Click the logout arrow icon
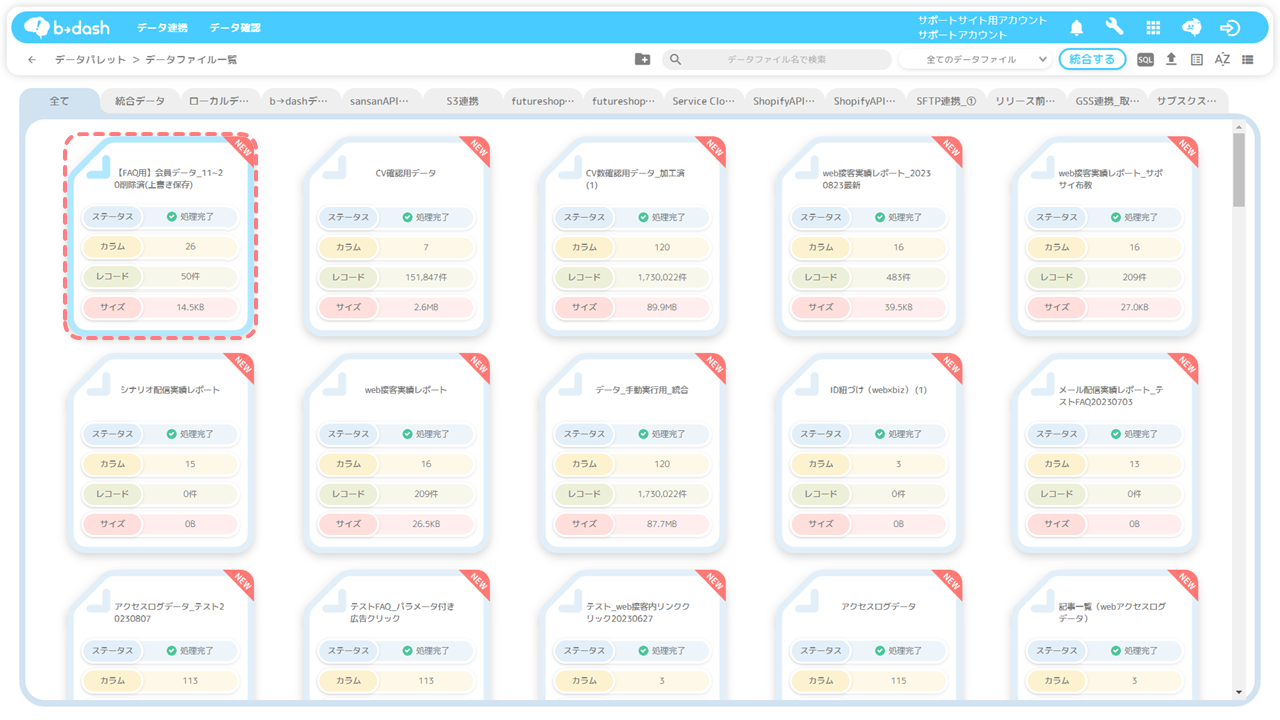Image resolution: width=1280 pixels, height=720 pixels. coord(1230,28)
